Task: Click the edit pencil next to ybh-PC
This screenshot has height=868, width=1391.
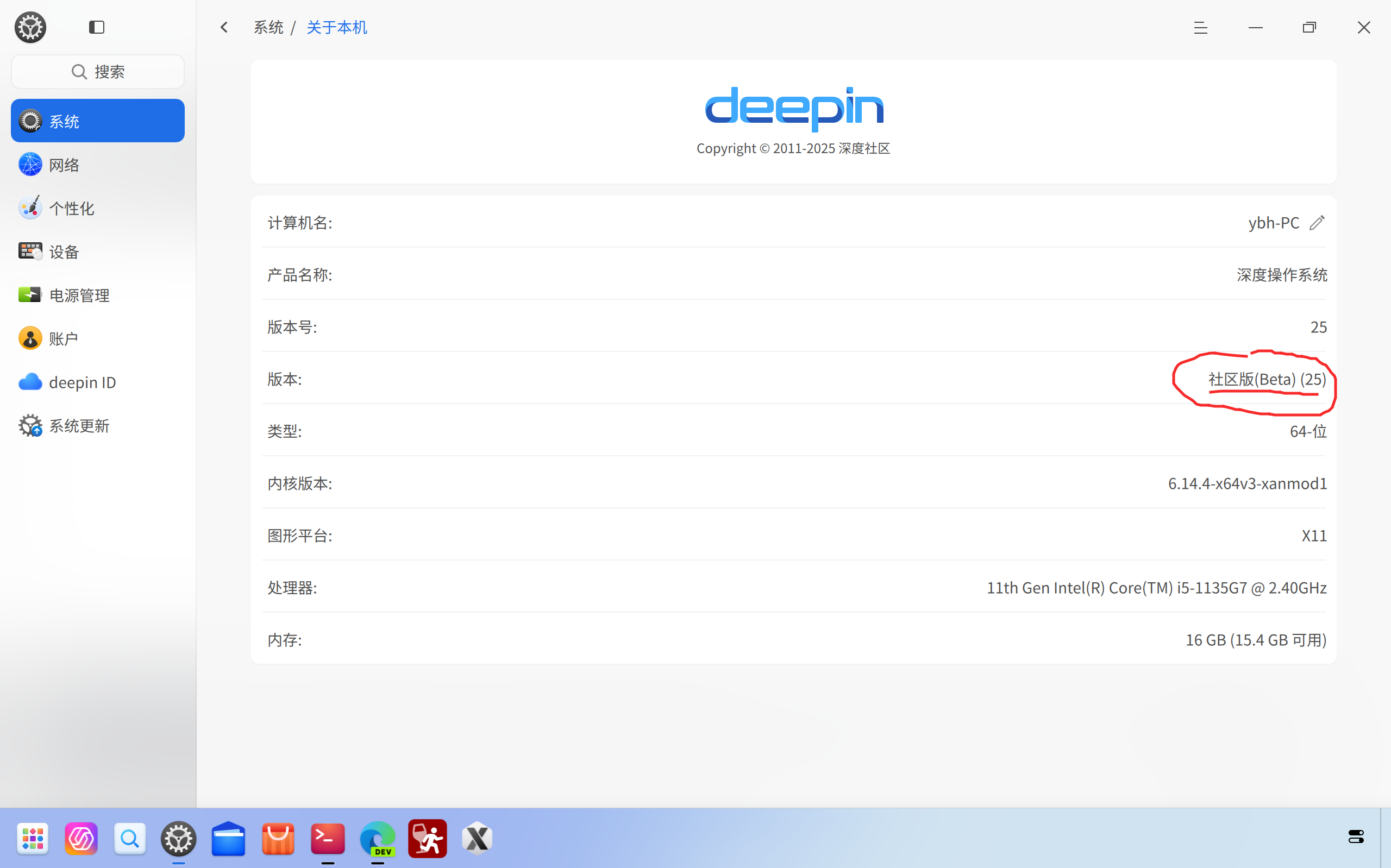Action: pyautogui.click(x=1317, y=223)
